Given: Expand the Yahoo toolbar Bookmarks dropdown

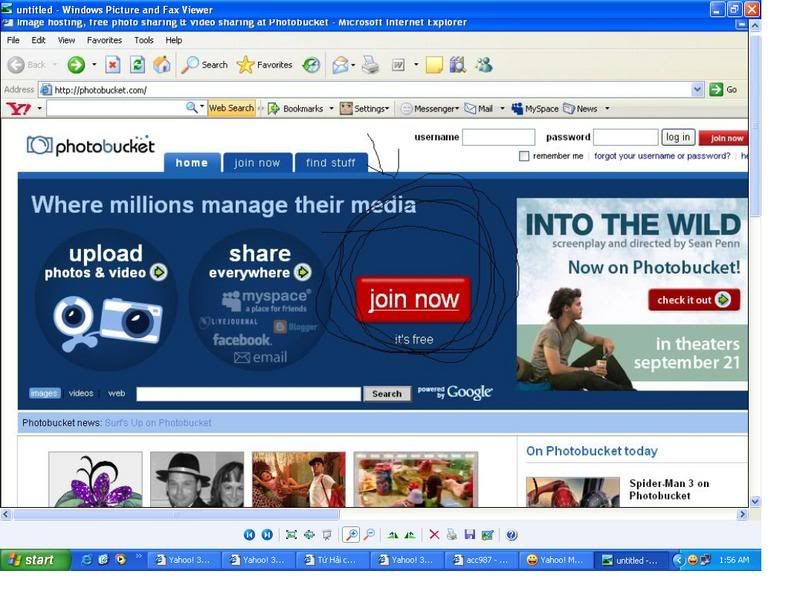Looking at the screenshot, I should 332,109.
